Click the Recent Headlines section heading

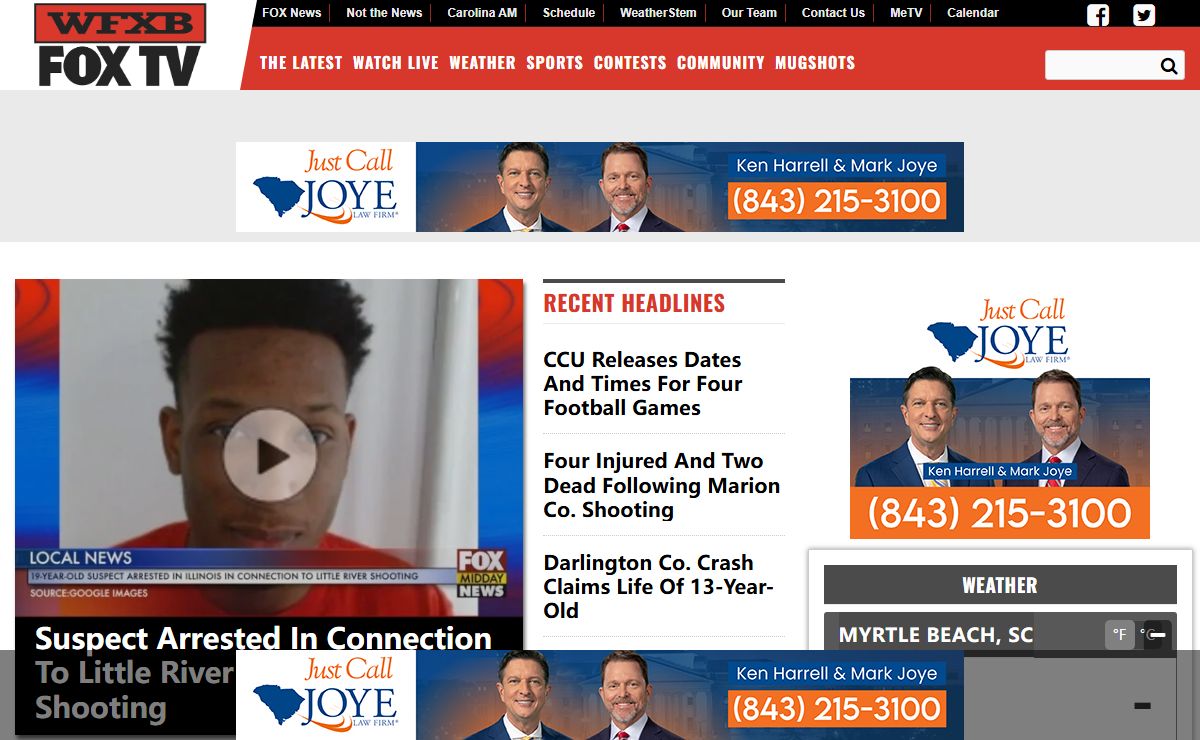634,303
